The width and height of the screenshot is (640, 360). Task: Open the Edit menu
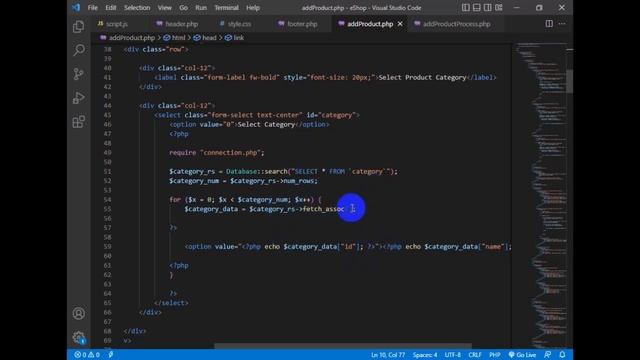point(111,8)
